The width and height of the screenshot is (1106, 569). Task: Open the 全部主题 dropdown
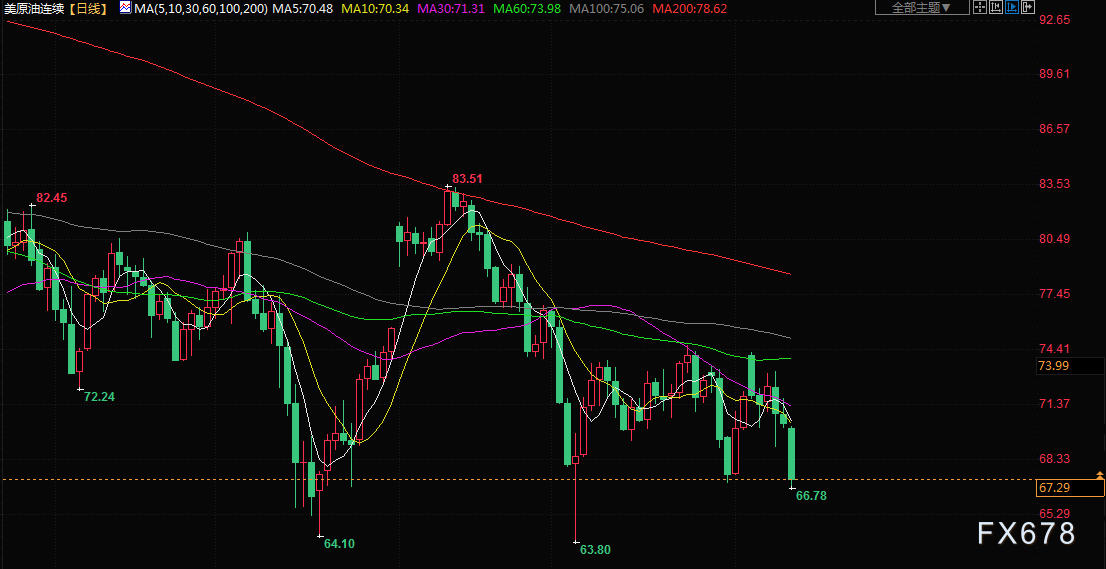922,7
